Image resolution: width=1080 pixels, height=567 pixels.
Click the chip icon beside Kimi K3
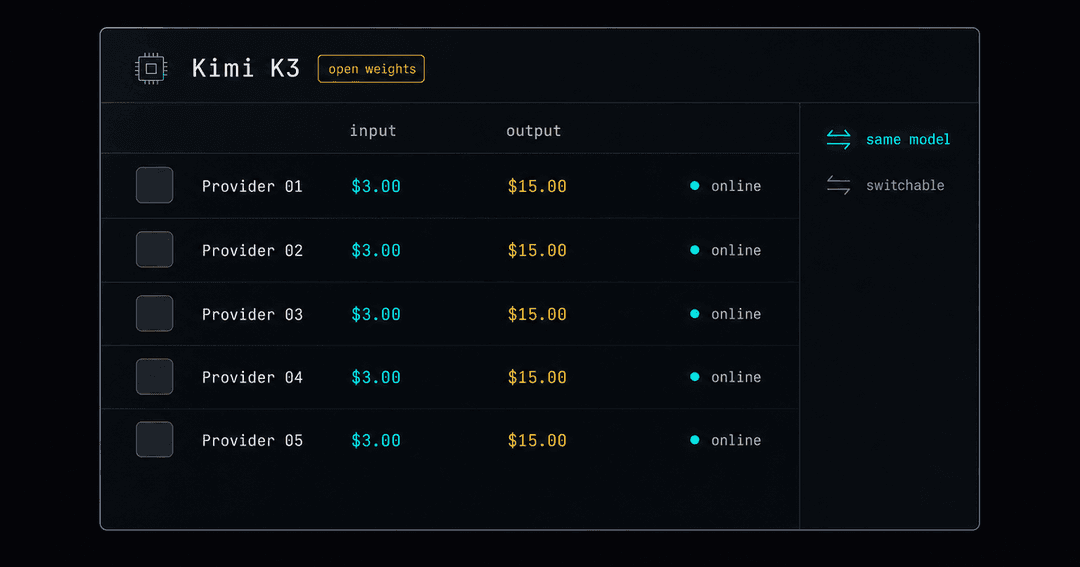151,69
